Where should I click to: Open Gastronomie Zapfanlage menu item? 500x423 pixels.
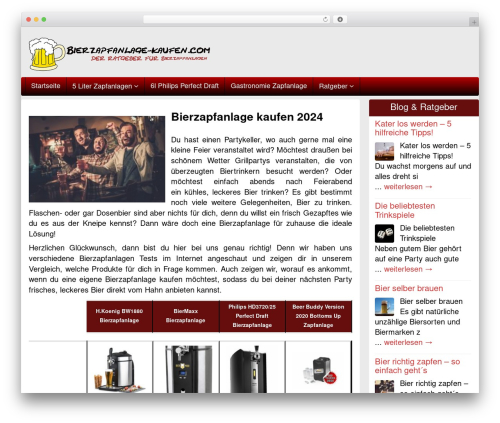tap(269, 86)
